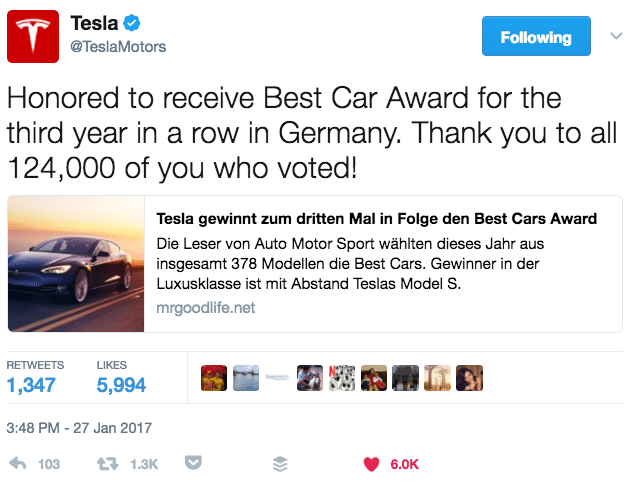Viewport: 634px width, 485px height.
Task: Click the blue verified badge
Action: coord(134,23)
